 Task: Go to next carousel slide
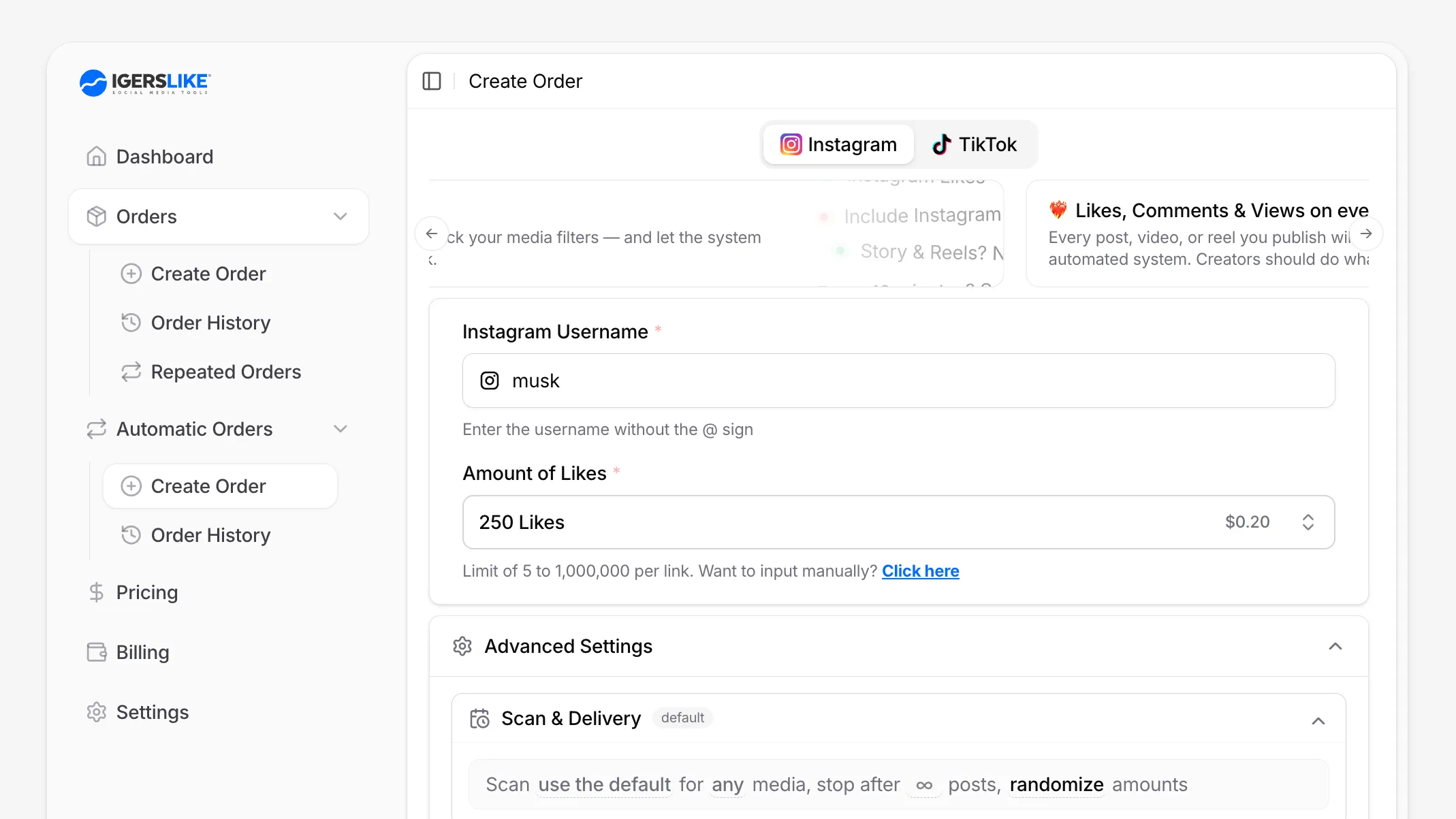(x=1366, y=234)
